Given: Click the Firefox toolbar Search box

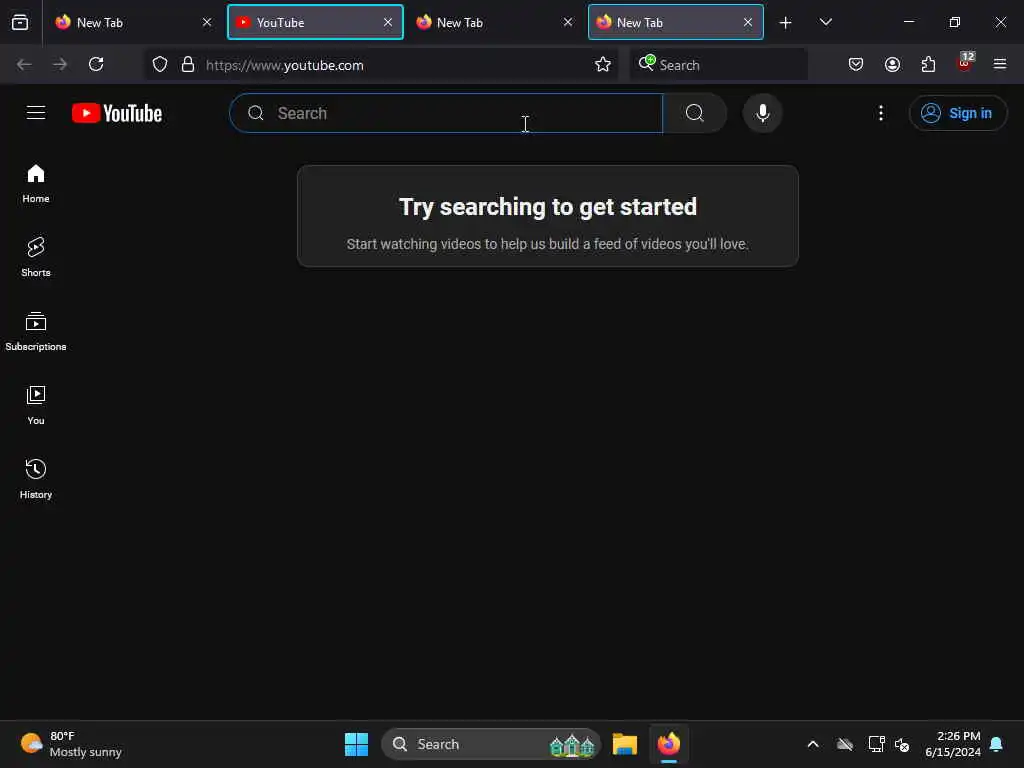Looking at the screenshot, I should [718, 65].
